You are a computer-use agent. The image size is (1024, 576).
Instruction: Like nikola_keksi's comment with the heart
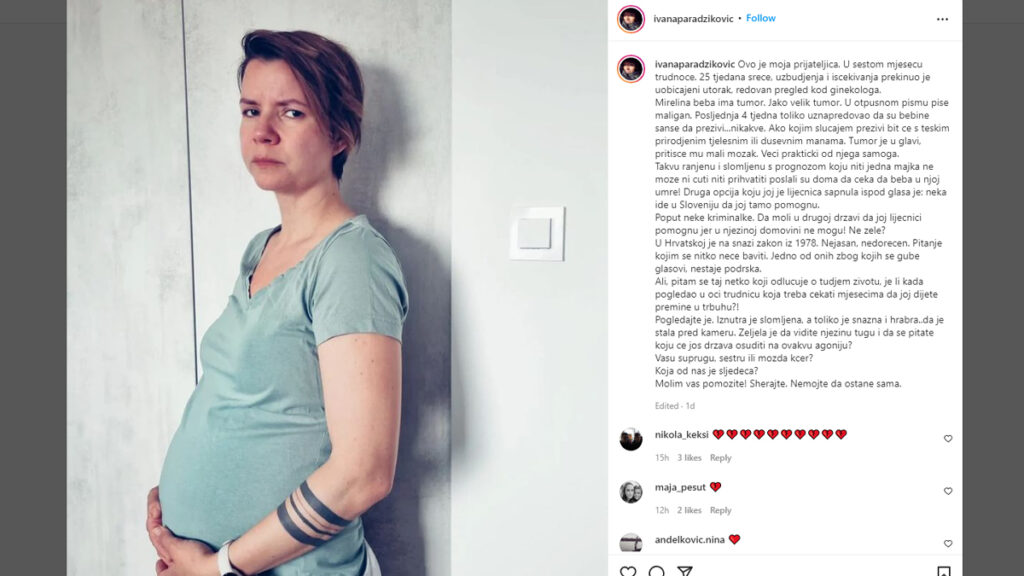(948, 439)
